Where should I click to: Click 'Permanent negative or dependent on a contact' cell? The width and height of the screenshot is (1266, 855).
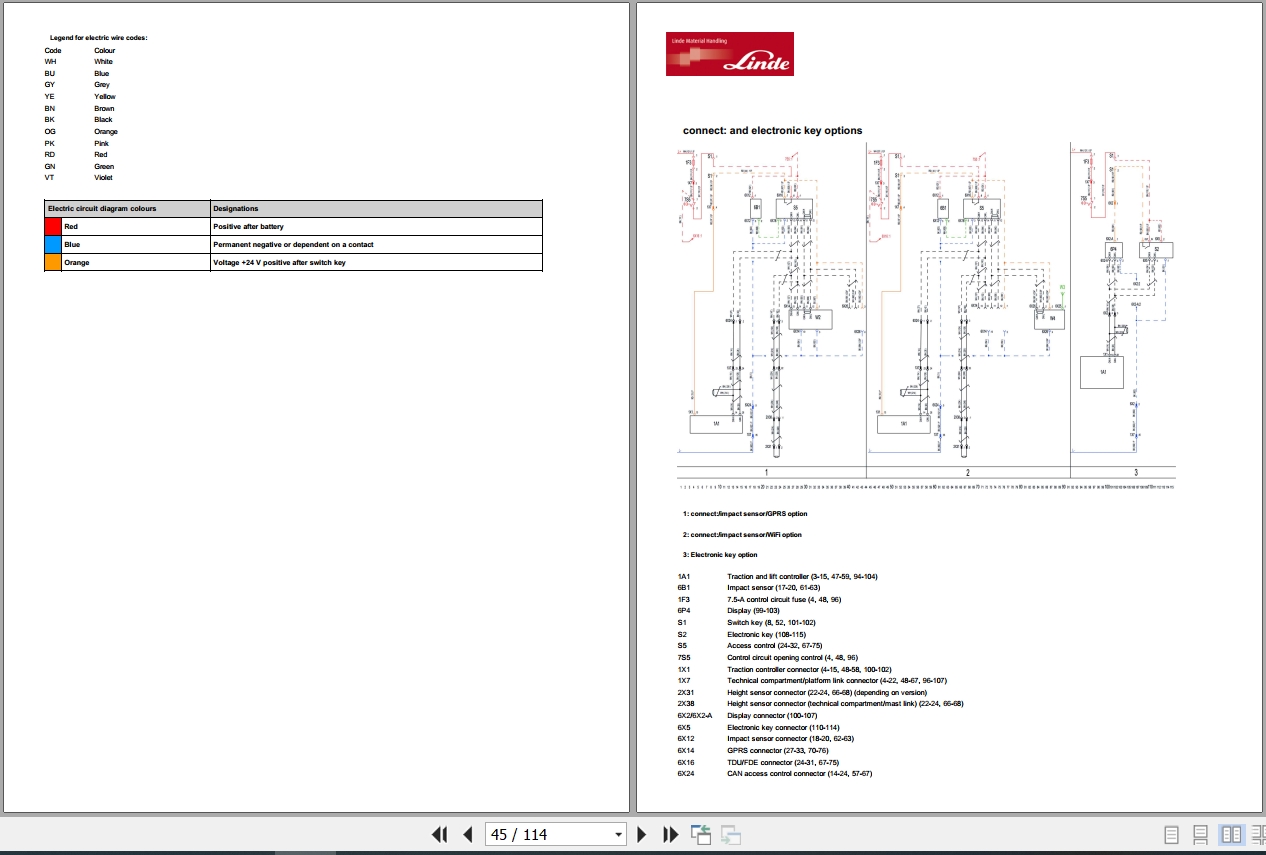[x=376, y=244]
